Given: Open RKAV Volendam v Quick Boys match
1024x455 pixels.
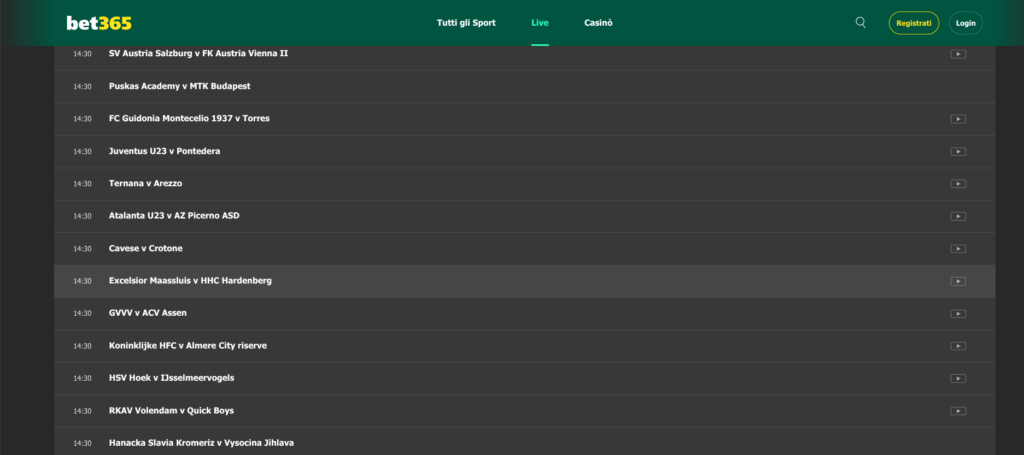Looking at the screenshot, I should click(x=171, y=411).
